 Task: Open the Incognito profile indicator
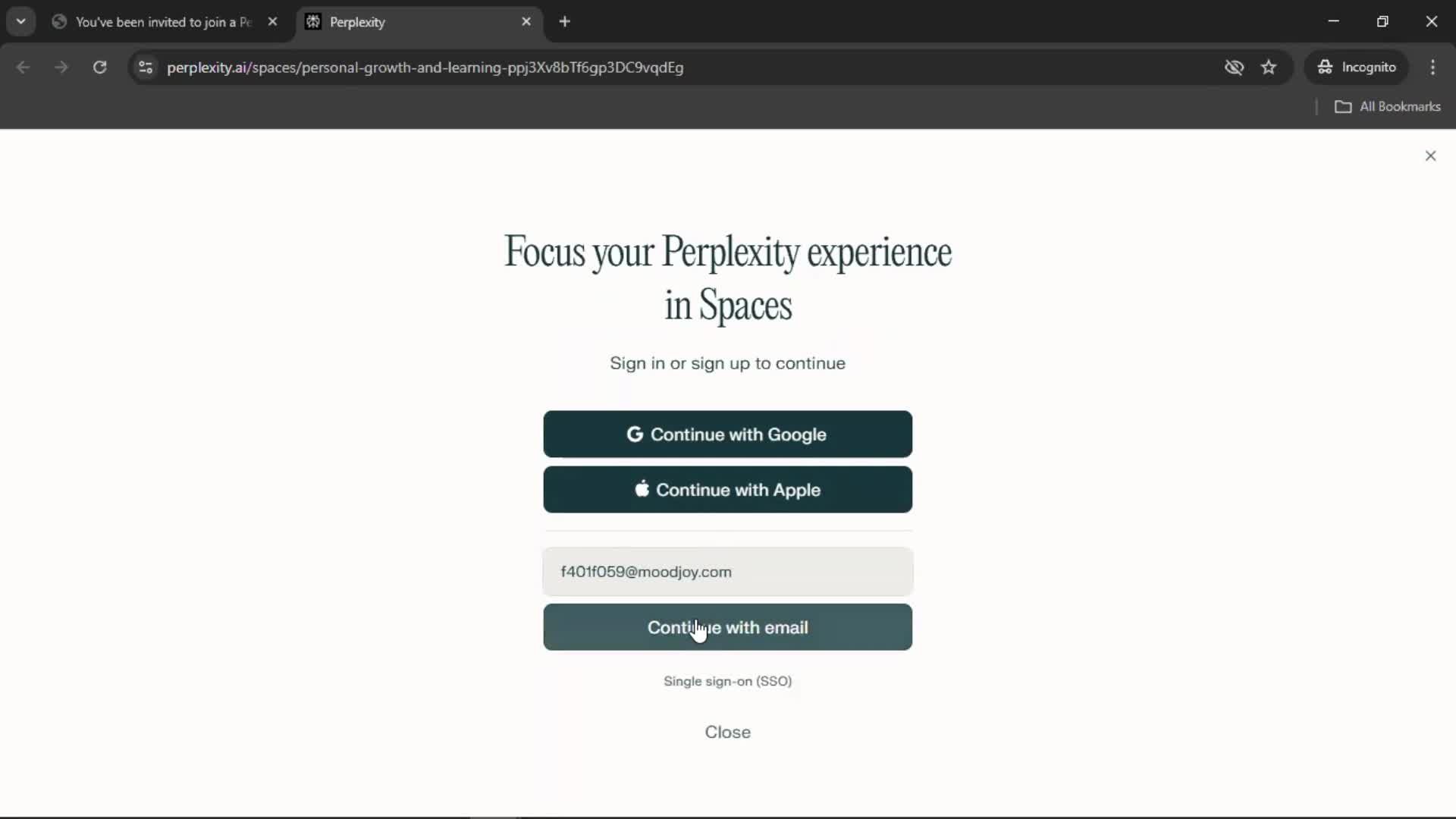pos(1357,67)
